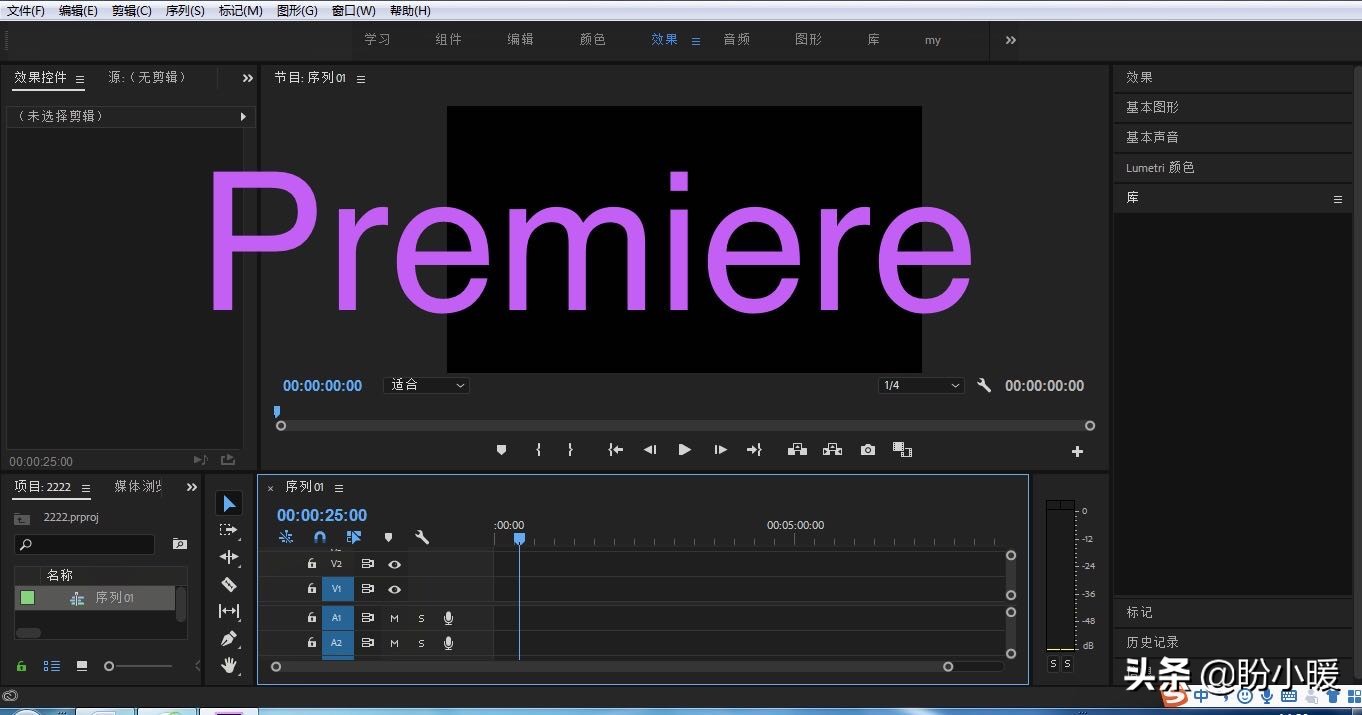Open the Program monitor panel menu

[x=361, y=79]
